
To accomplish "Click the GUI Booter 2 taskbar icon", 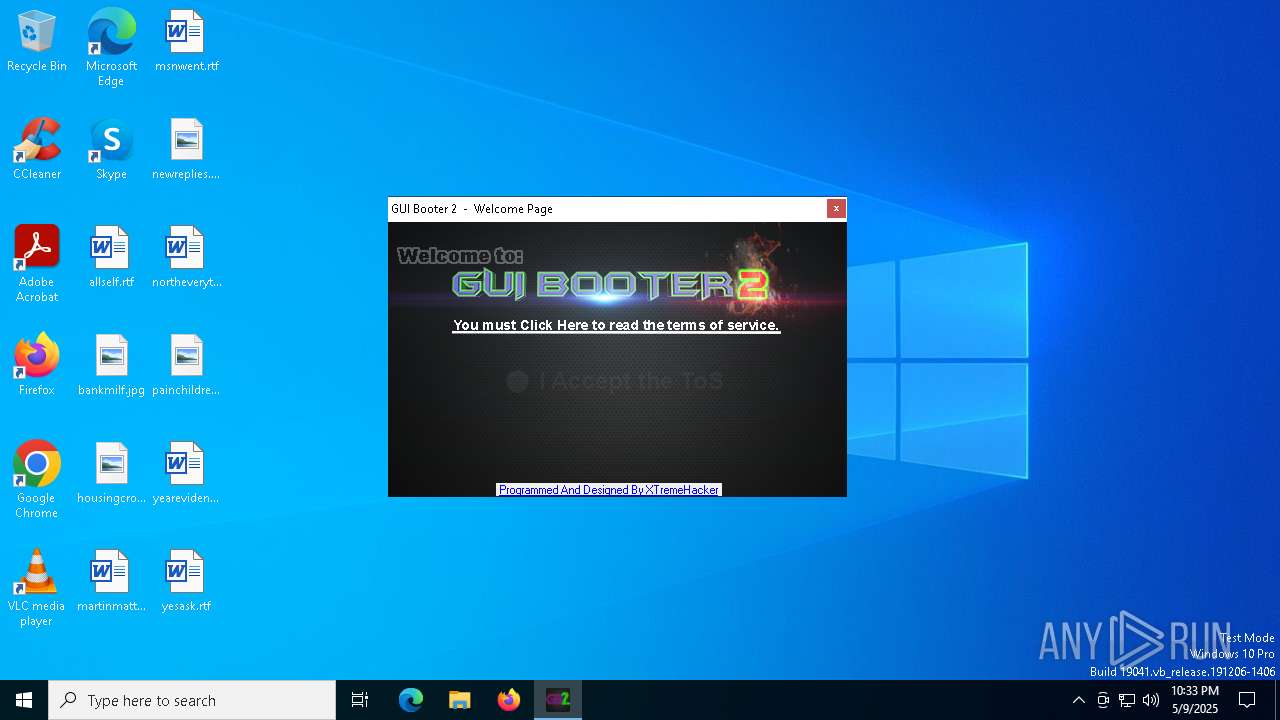I will (x=558, y=700).
